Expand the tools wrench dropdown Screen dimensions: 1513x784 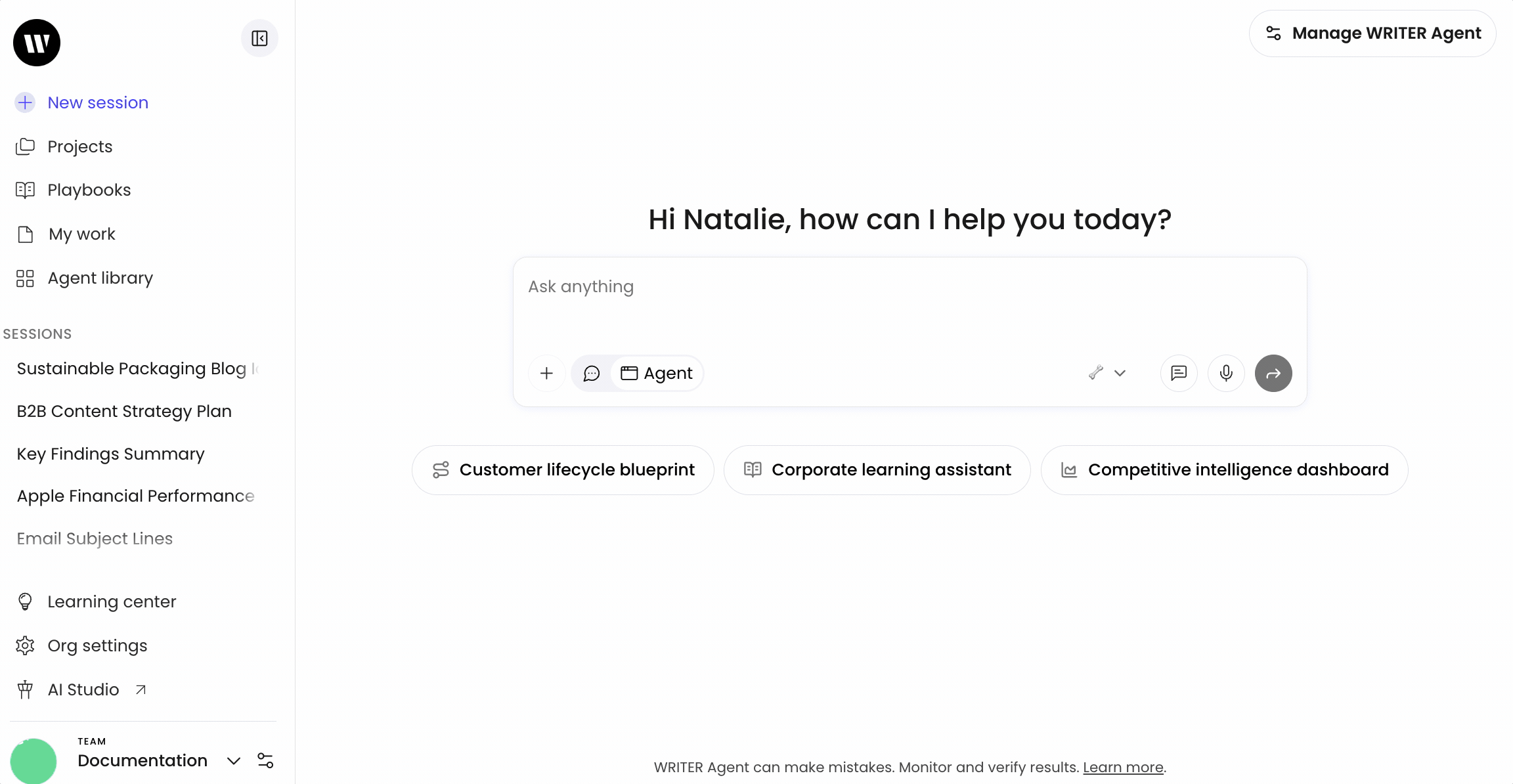pyautogui.click(x=1107, y=373)
